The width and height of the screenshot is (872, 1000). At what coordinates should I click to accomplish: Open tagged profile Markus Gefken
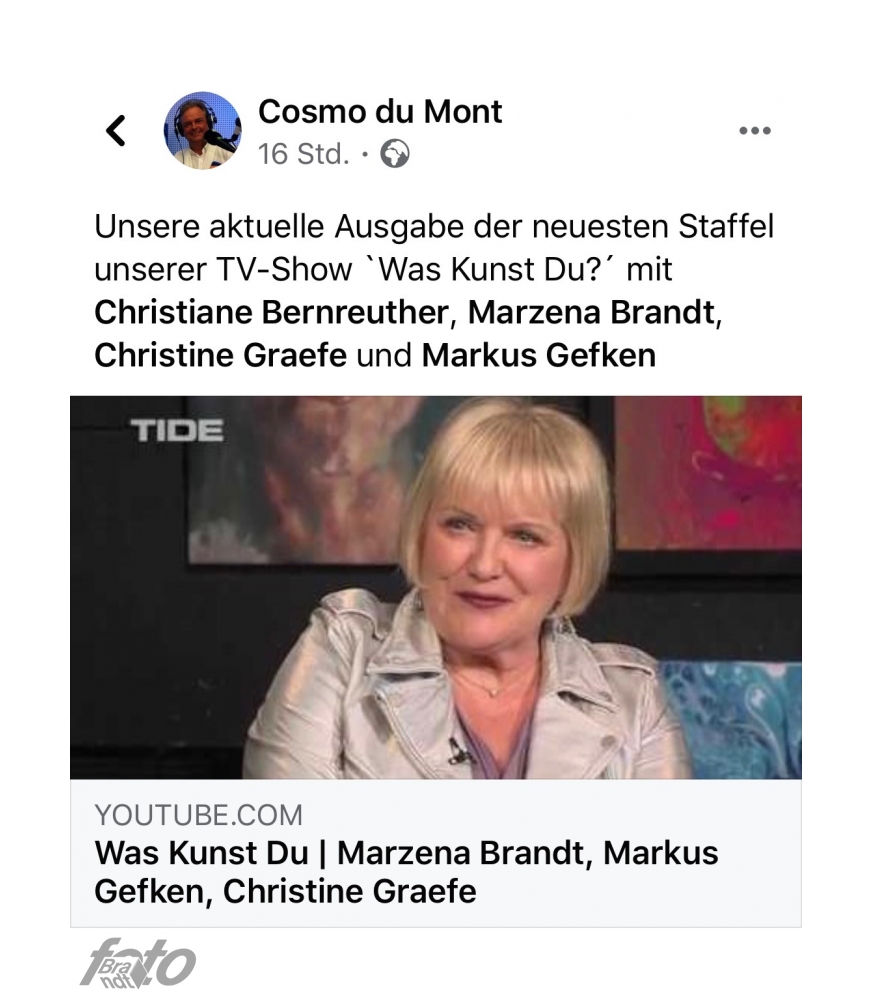tap(539, 355)
